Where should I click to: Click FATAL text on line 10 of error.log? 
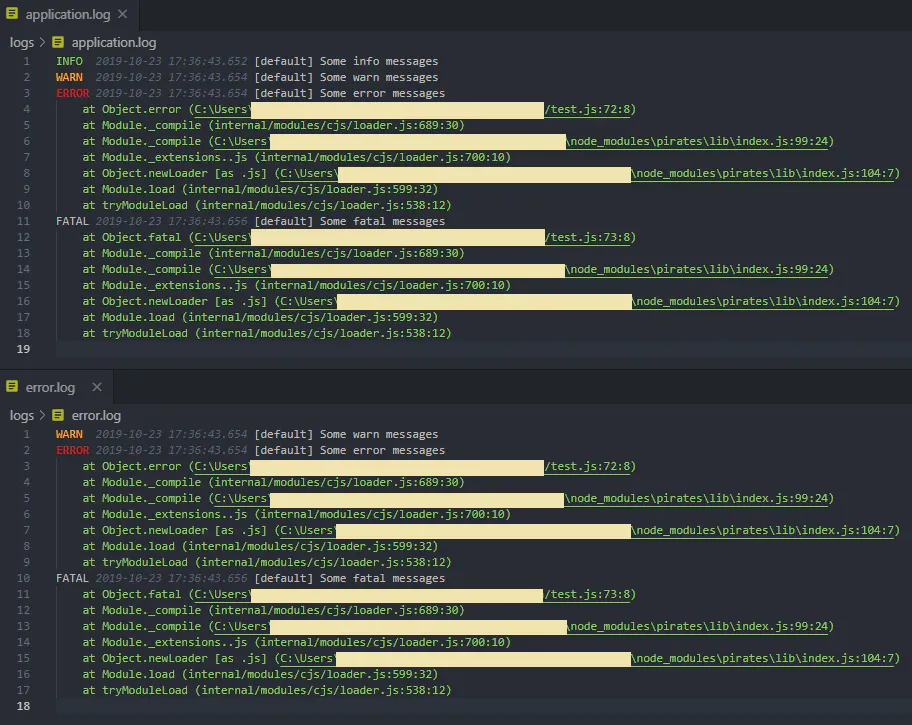point(73,578)
